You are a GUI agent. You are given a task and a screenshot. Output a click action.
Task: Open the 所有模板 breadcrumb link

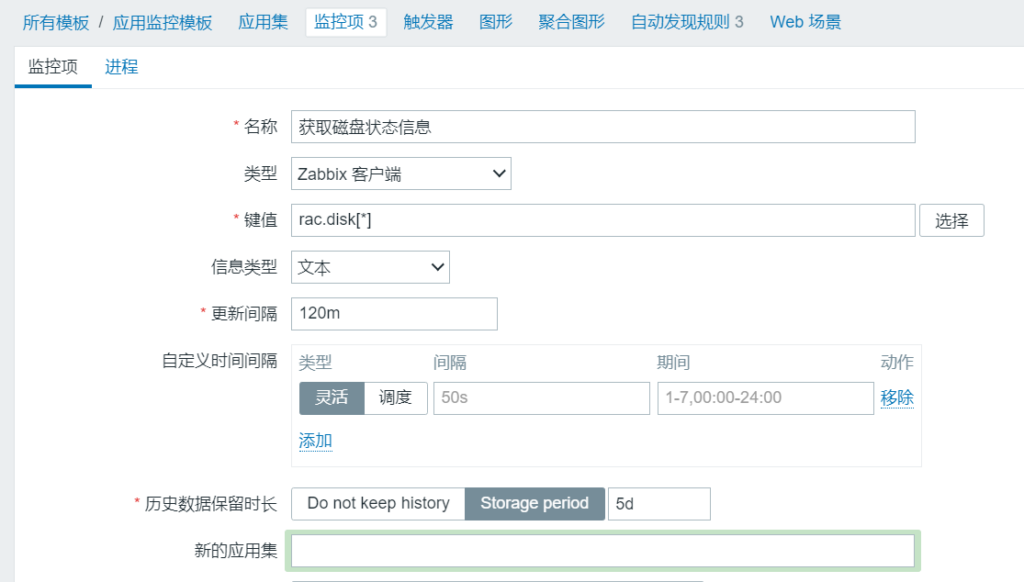click(55, 22)
